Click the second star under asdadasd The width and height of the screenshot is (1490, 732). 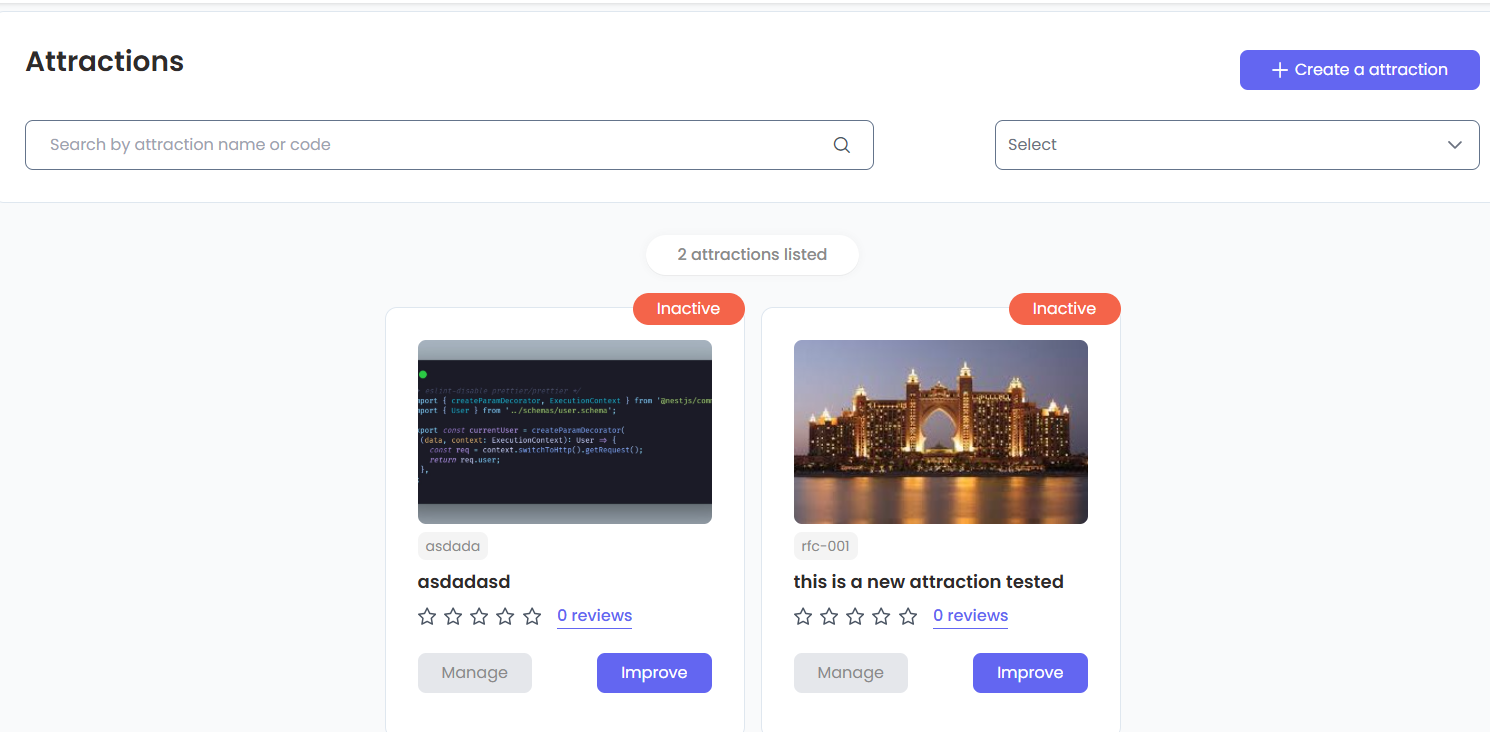pyautogui.click(x=453, y=617)
